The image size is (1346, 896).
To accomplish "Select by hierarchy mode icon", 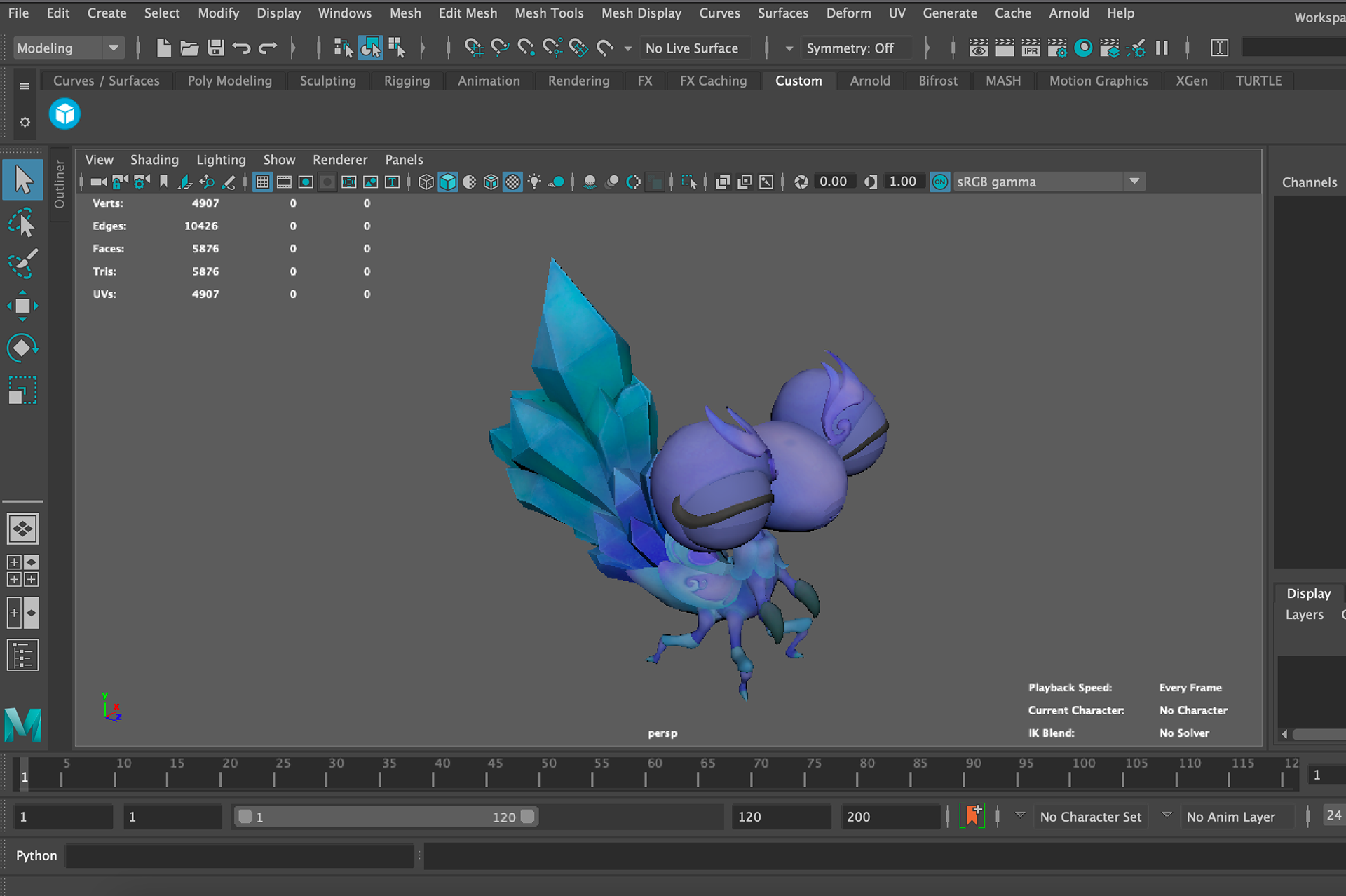I will click(x=344, y=48).
